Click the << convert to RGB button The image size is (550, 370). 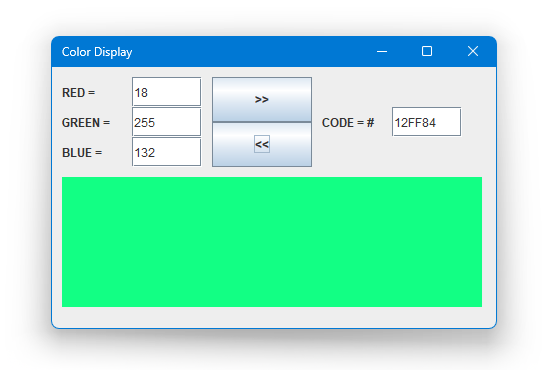262,144
